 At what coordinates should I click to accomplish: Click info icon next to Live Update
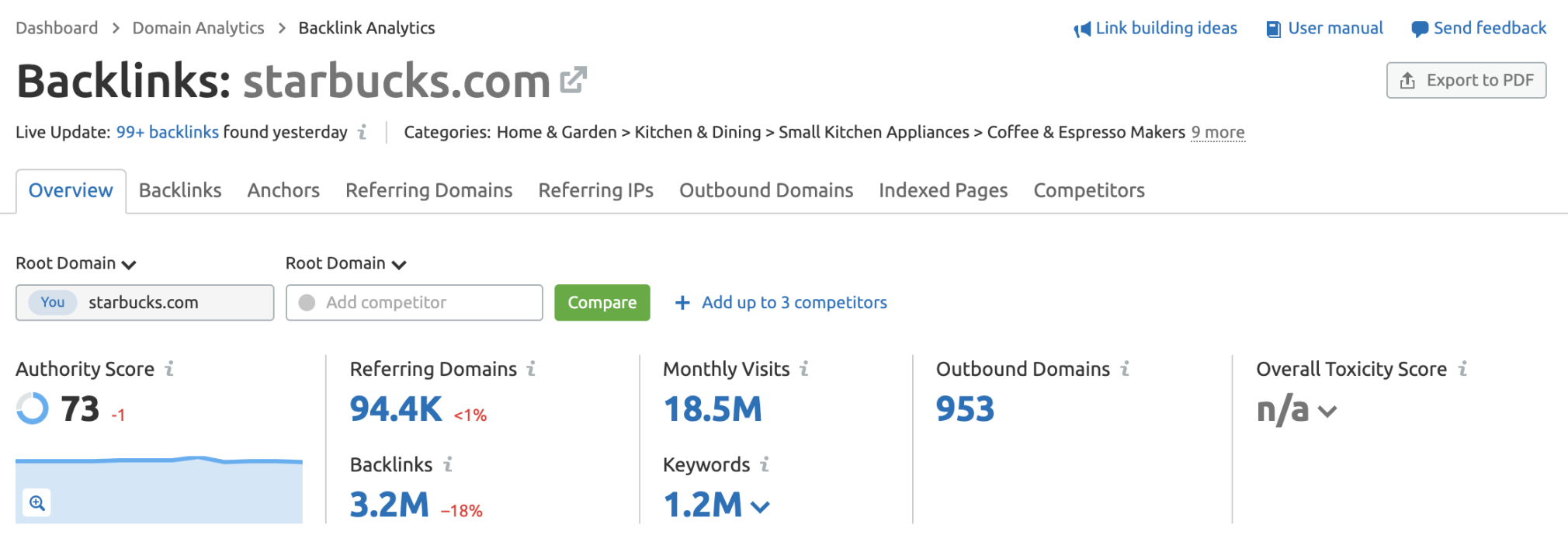362,132
